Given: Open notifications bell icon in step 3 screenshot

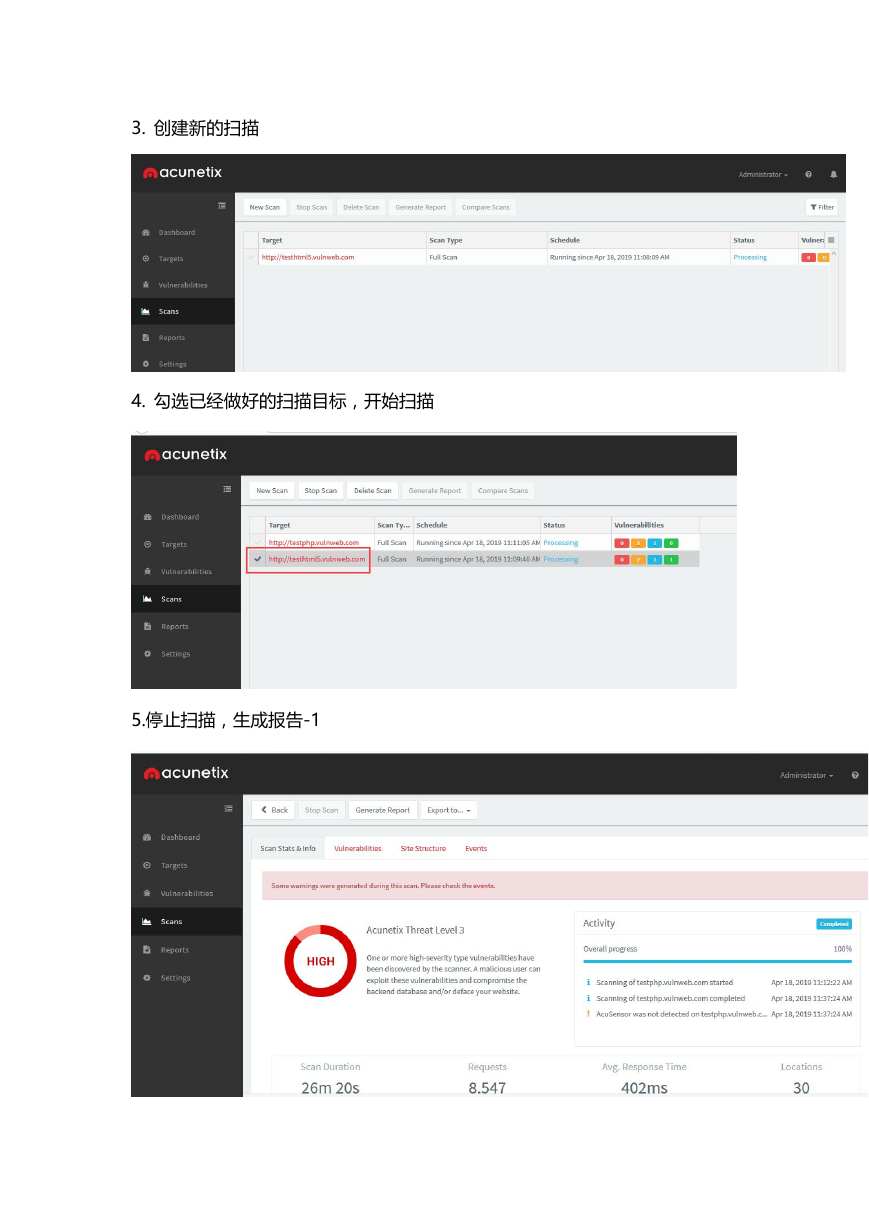Looking at the screenshot, I should coord(833,174).
